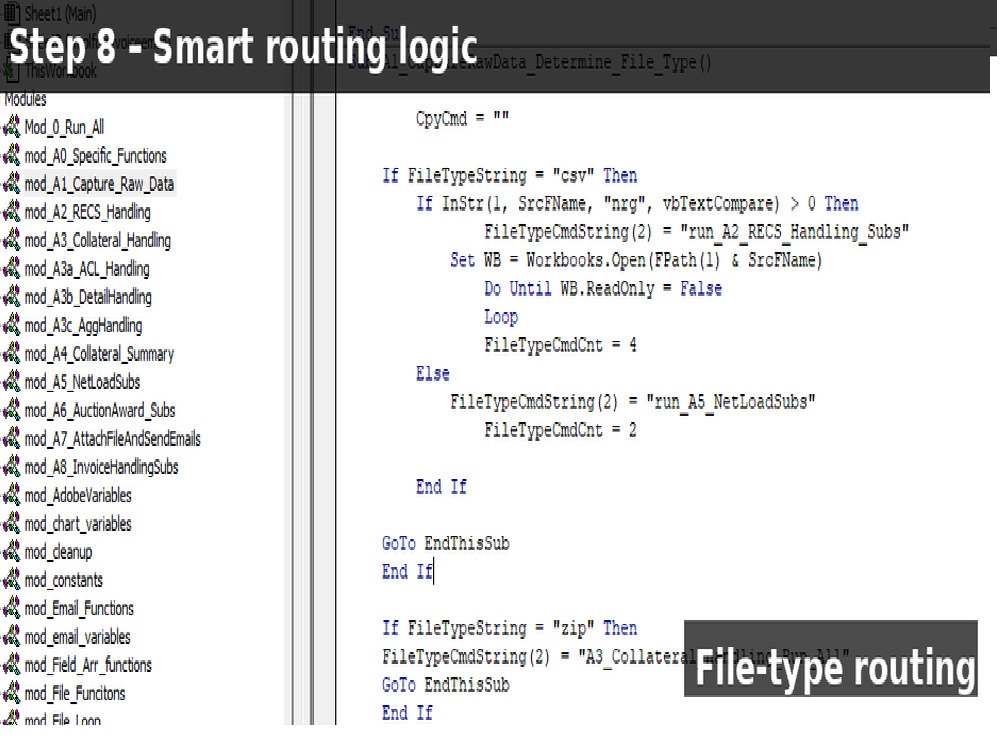Click Do Until WB.ReadOnly = False line
Screen dimensions: 1000x750
click(x=603, y=289)
